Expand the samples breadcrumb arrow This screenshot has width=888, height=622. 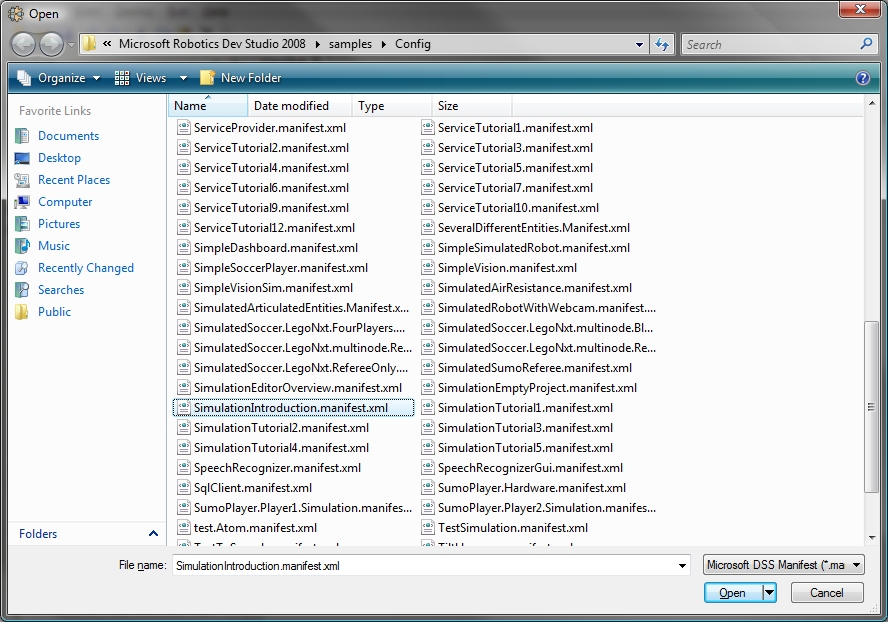[x=383, y=44]
